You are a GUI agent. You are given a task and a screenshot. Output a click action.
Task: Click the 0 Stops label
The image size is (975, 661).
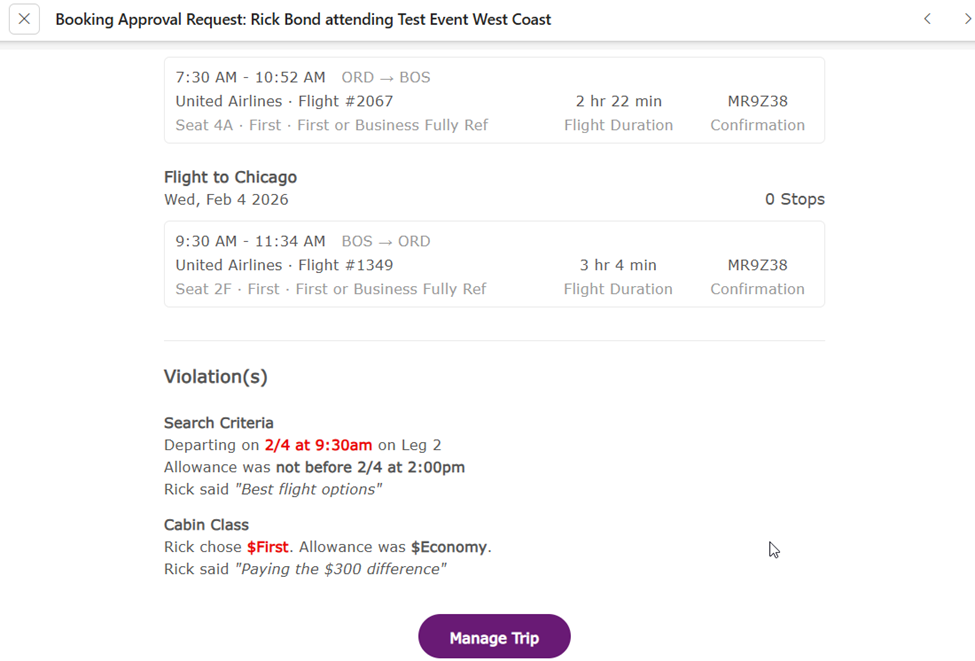(x=794, y=199)
